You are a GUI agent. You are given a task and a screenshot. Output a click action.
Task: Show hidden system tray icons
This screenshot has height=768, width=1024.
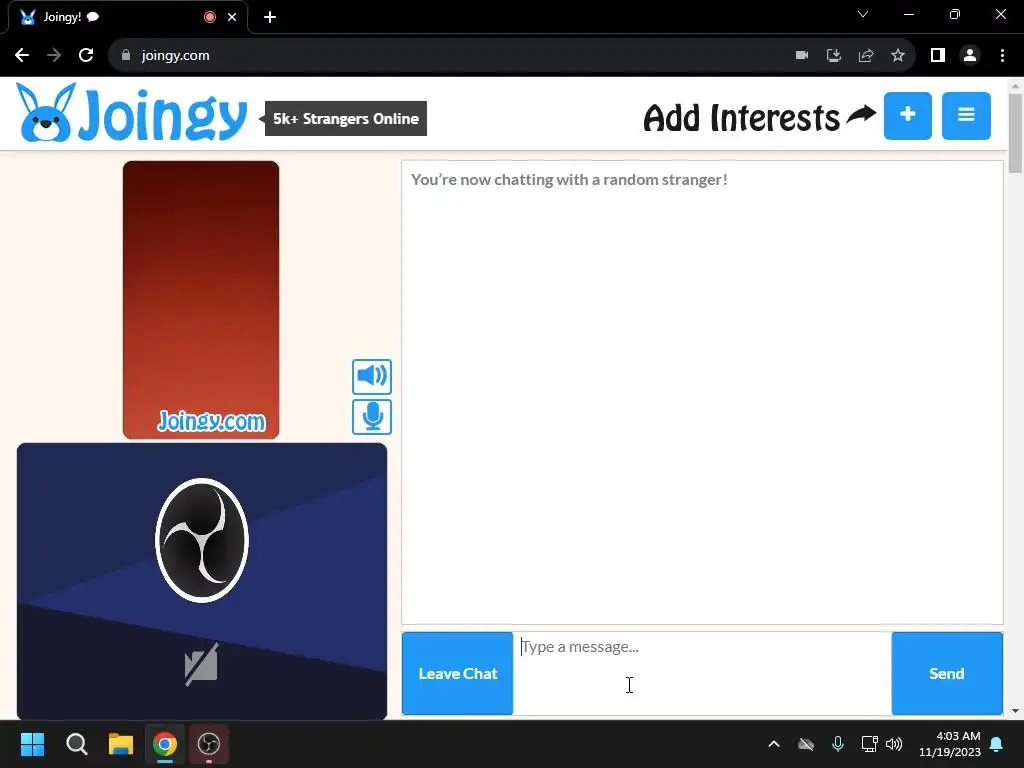point(774,744)
